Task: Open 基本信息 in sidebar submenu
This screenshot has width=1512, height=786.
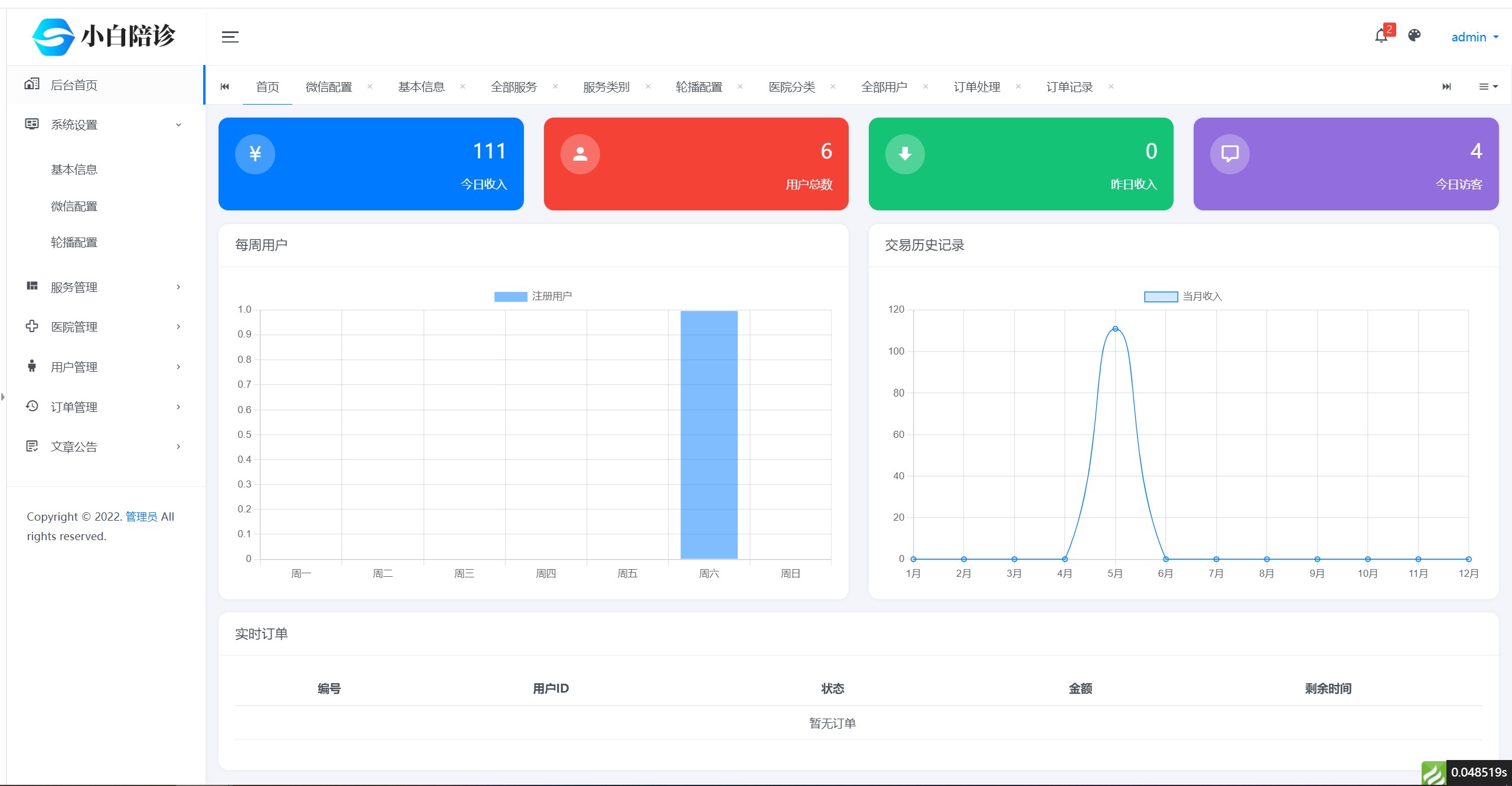Action: (x=74, y=170)
